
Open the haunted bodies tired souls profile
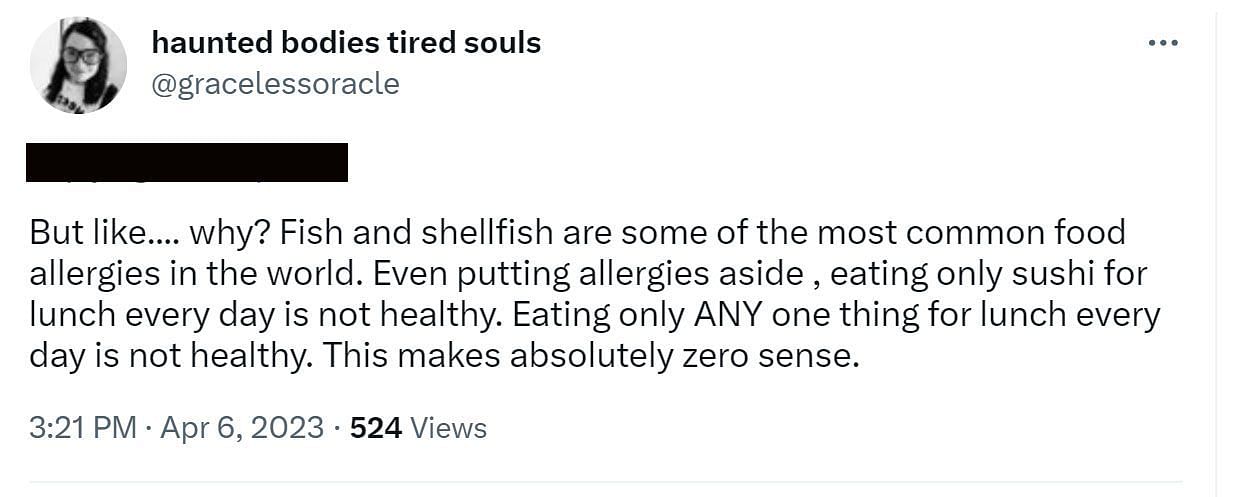346,43
